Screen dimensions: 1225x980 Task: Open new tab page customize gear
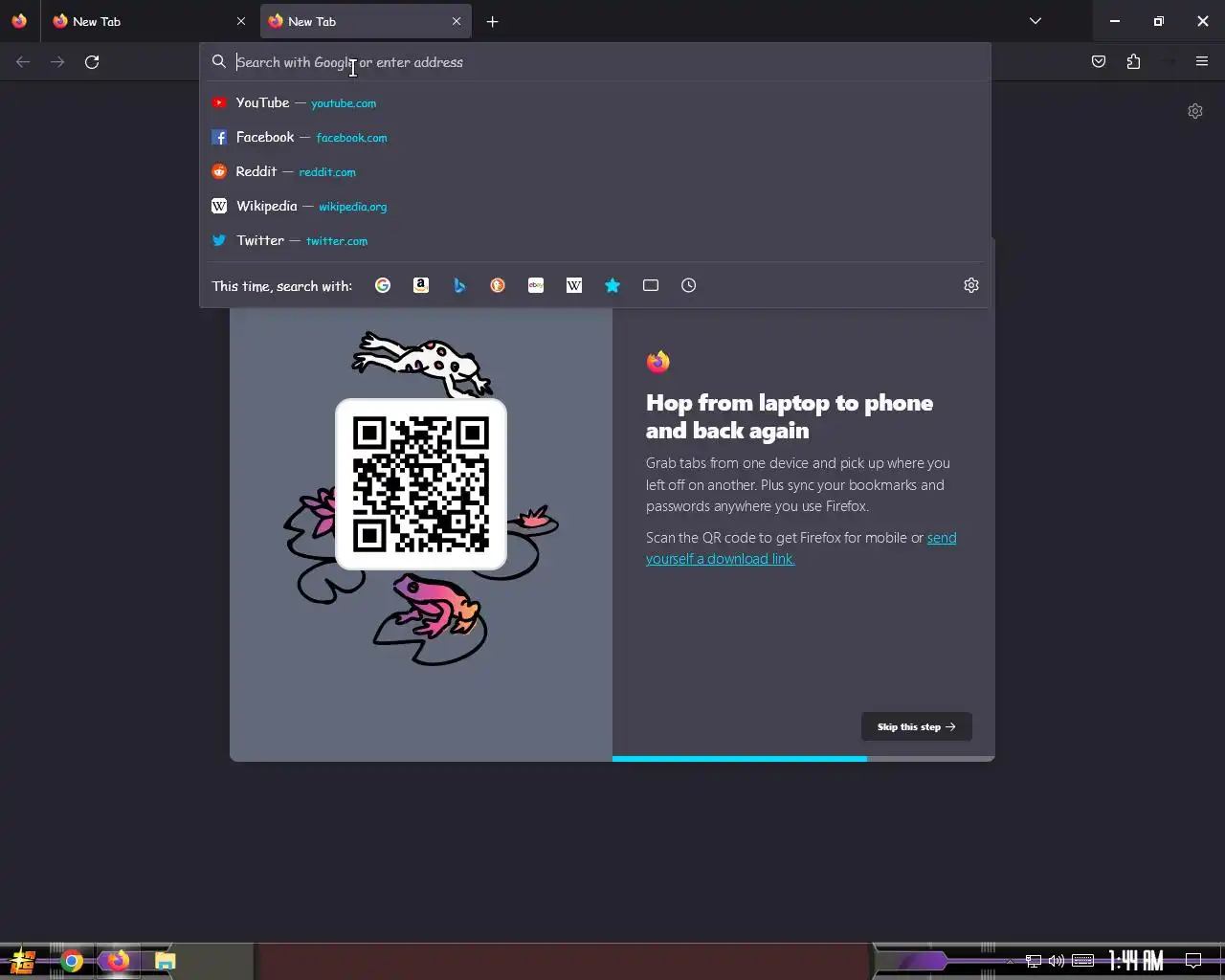[1195, 111]
